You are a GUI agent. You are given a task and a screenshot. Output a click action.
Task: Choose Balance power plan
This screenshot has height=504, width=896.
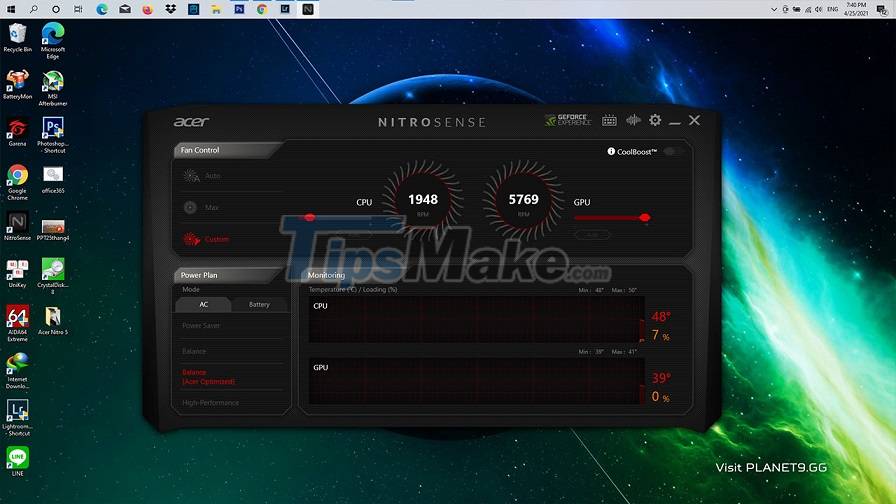click(x=194, y=351)
